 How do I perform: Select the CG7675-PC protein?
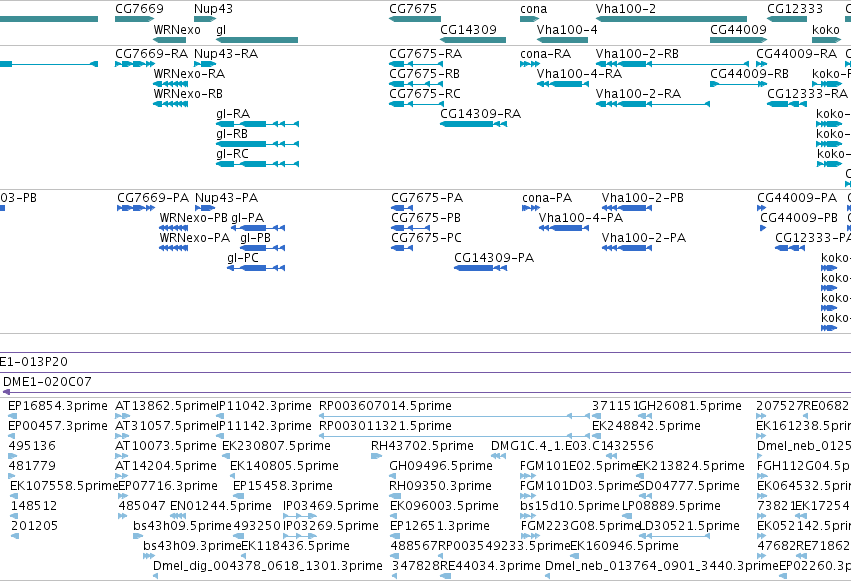point(402,248)
